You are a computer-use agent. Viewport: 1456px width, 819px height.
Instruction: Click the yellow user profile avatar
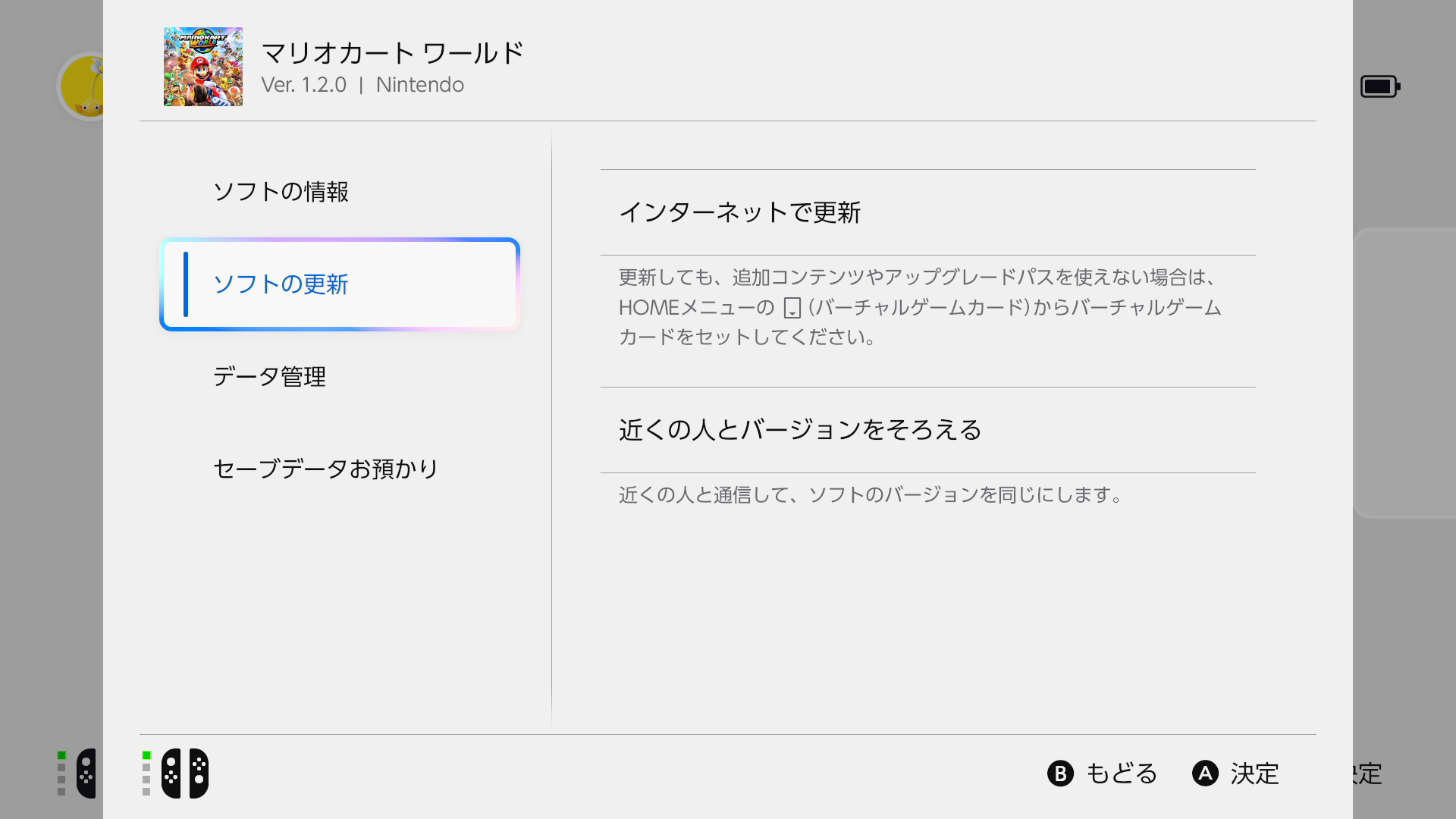coord(83,87)
